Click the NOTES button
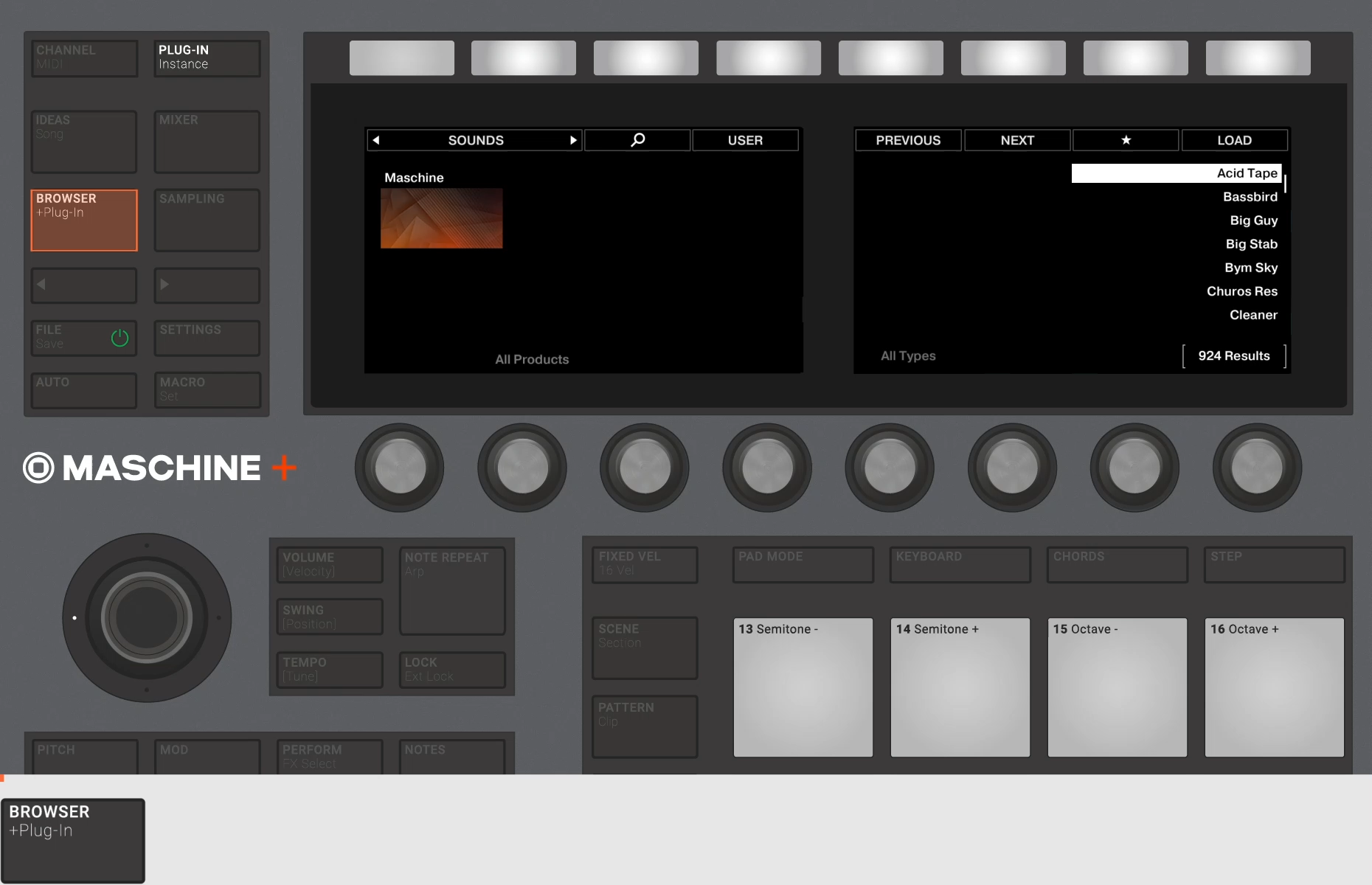The image size is (1372, 885). (452, 757)
